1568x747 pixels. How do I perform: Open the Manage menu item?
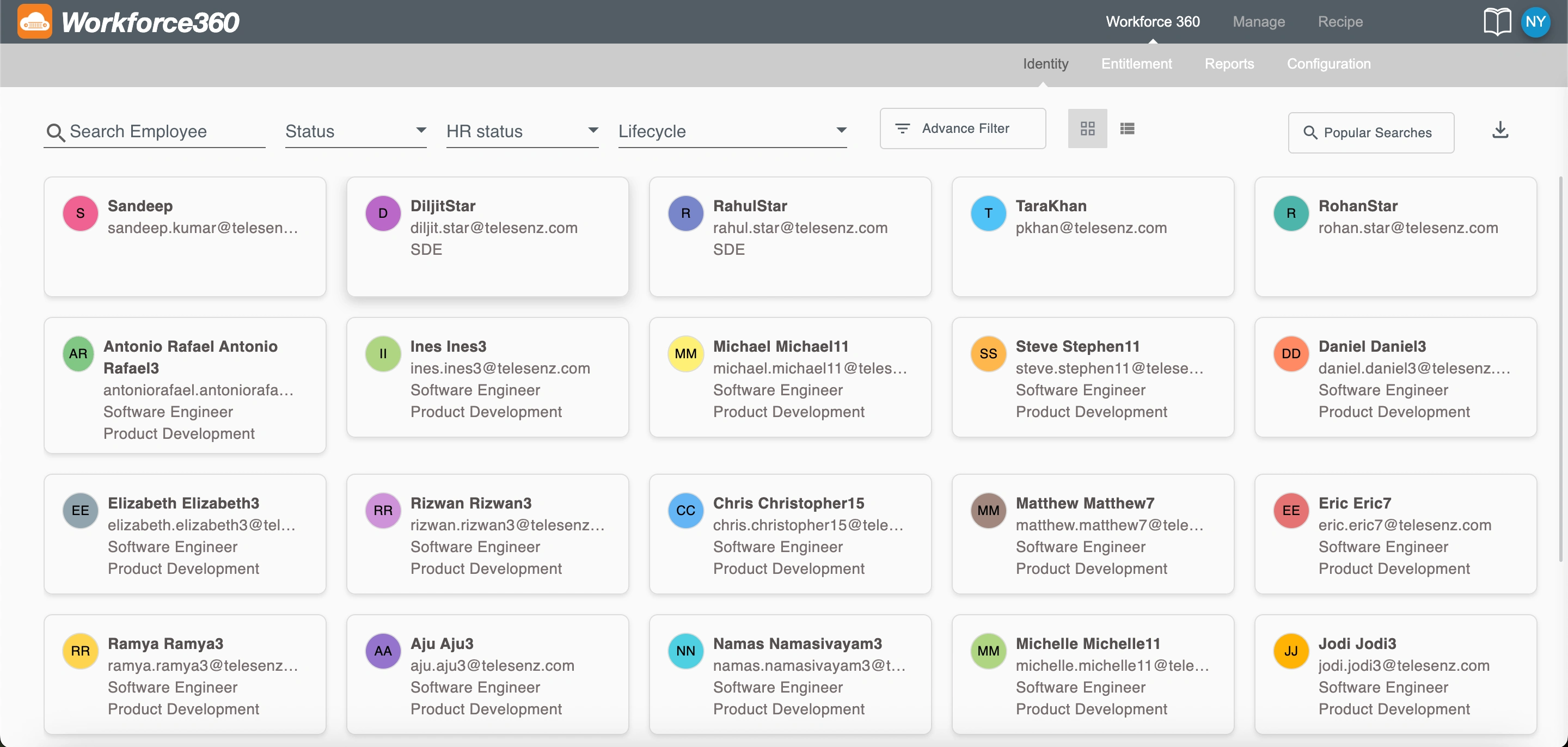1258,22
